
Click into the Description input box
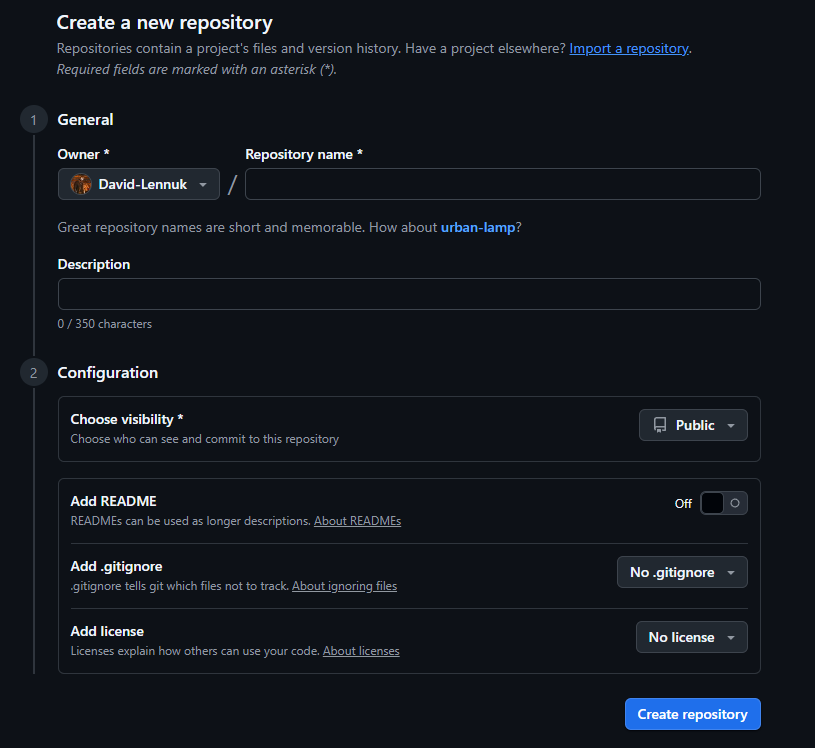point(409,294)
